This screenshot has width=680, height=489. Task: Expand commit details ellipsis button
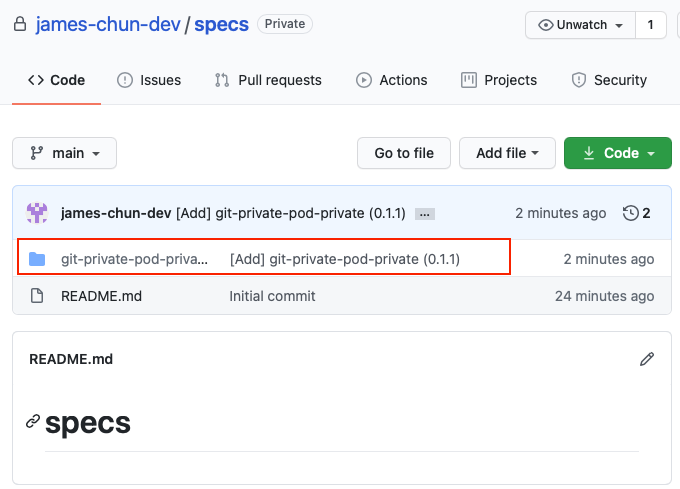[425, 214]
